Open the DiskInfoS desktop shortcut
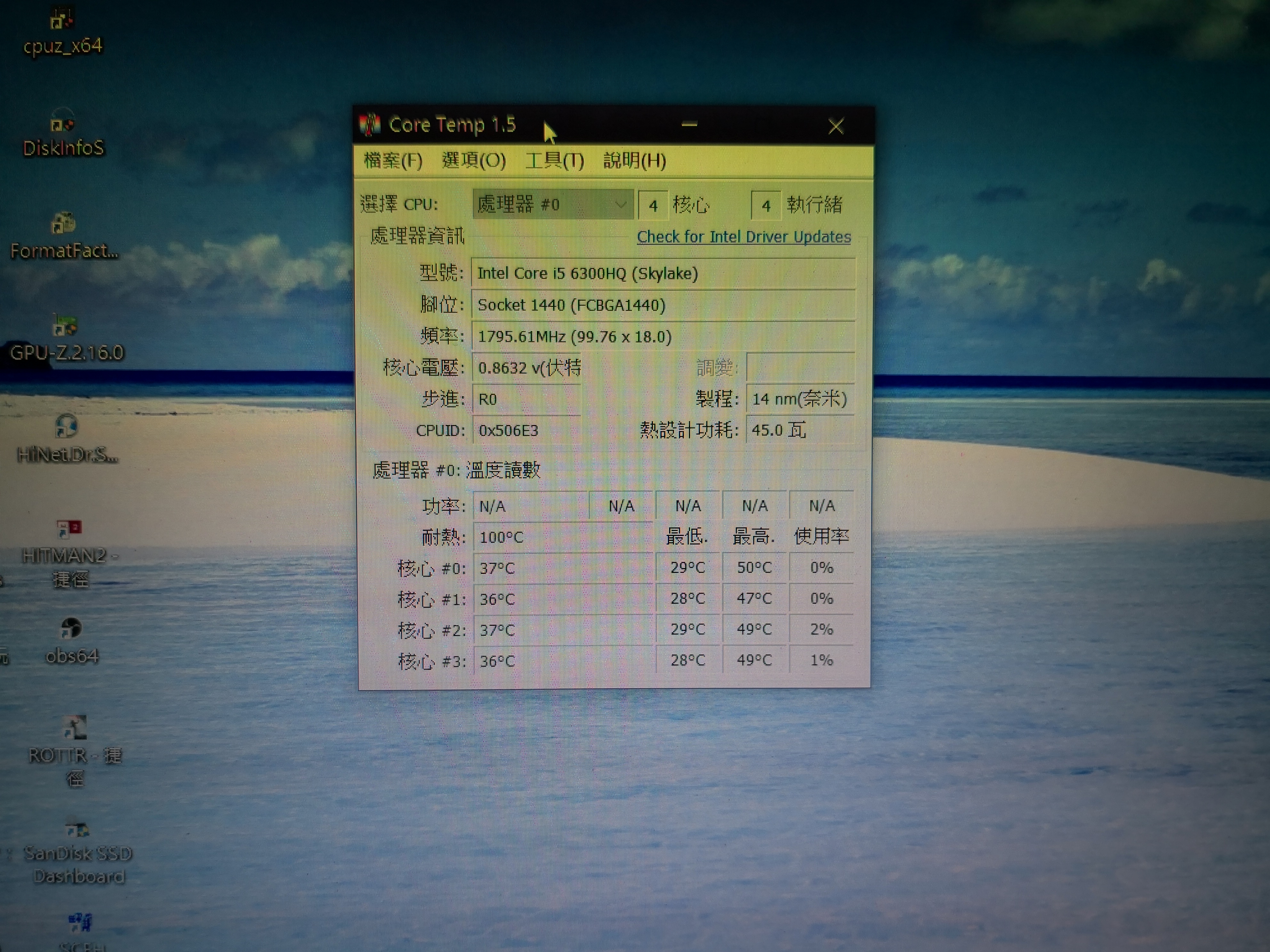This screenshot has height=952, width=1270. pos(63,134)
